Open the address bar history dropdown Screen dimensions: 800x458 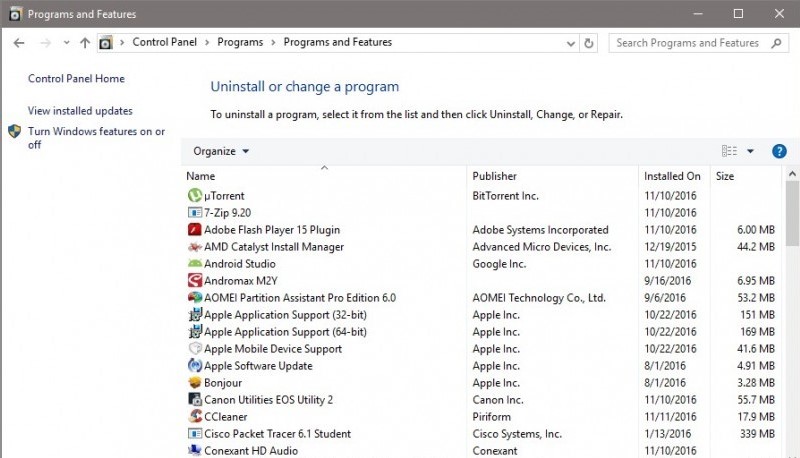[570, 43]
